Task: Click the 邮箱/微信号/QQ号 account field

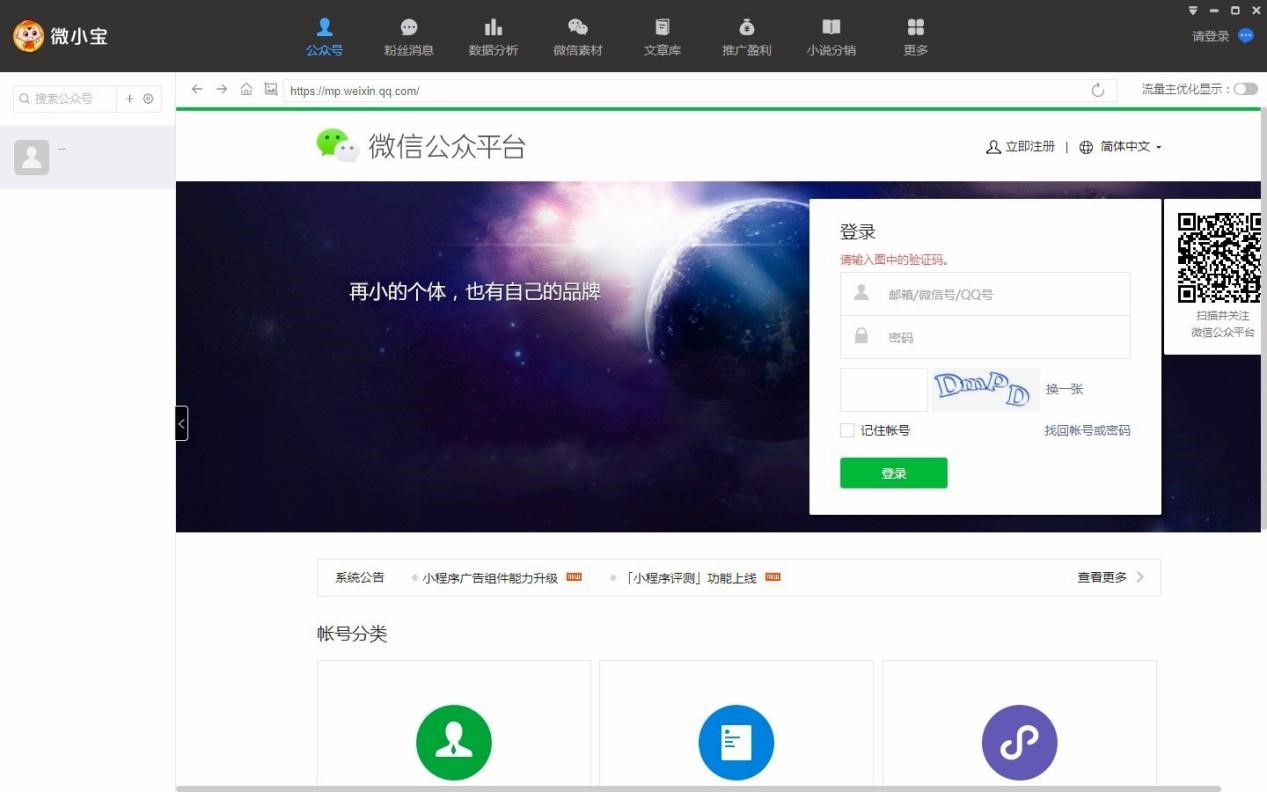Action: (x=985, y=294)
